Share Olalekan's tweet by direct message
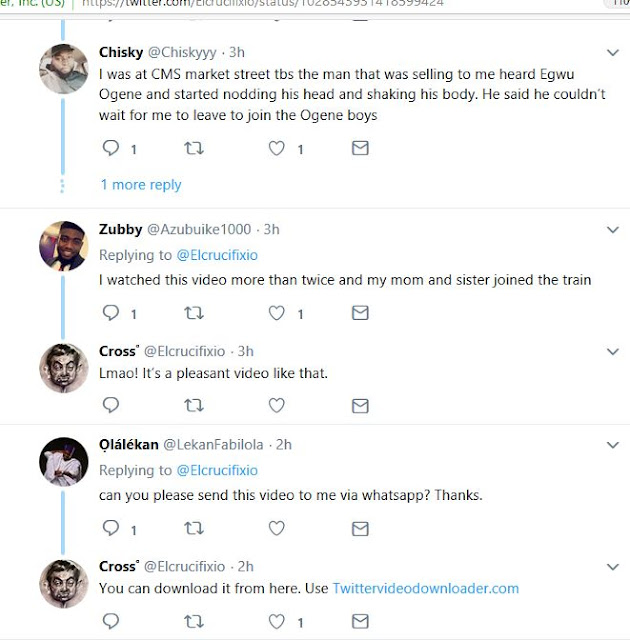Screen dimensions: 630x640 click(360, 527)
